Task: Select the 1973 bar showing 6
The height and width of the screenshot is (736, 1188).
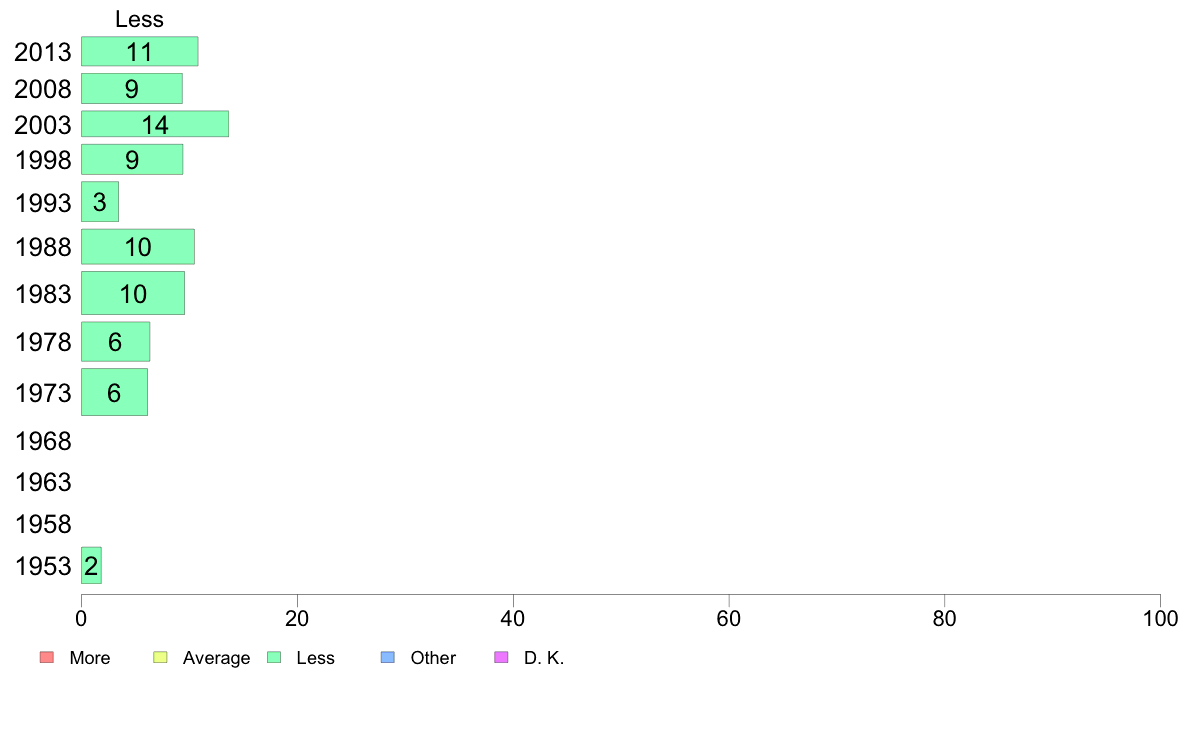Action: (114, 392)
